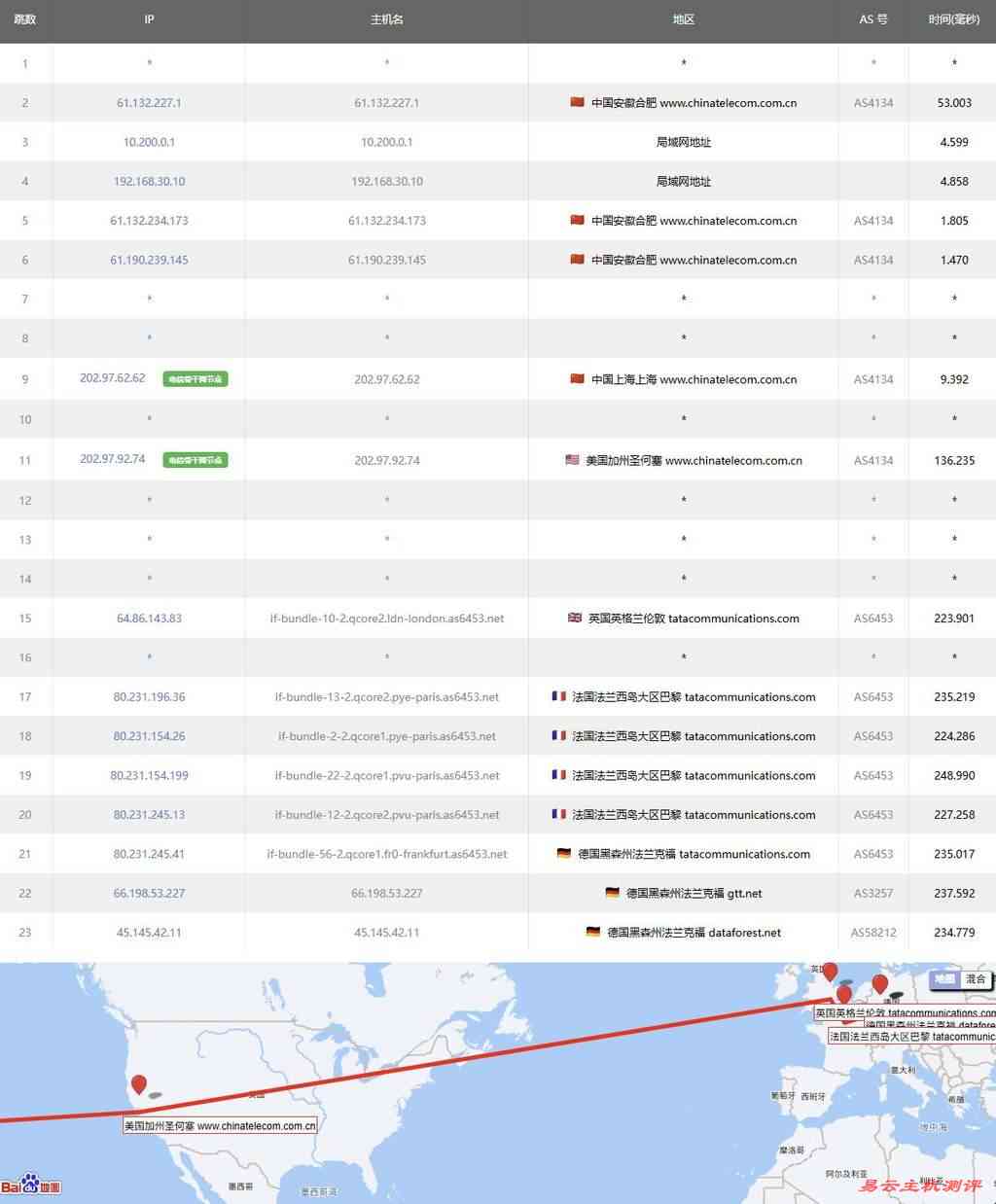Viewport: 996px width, 1204px height.
Task: Click AS58212 in hop 23 row
Action: coord(873,933)
